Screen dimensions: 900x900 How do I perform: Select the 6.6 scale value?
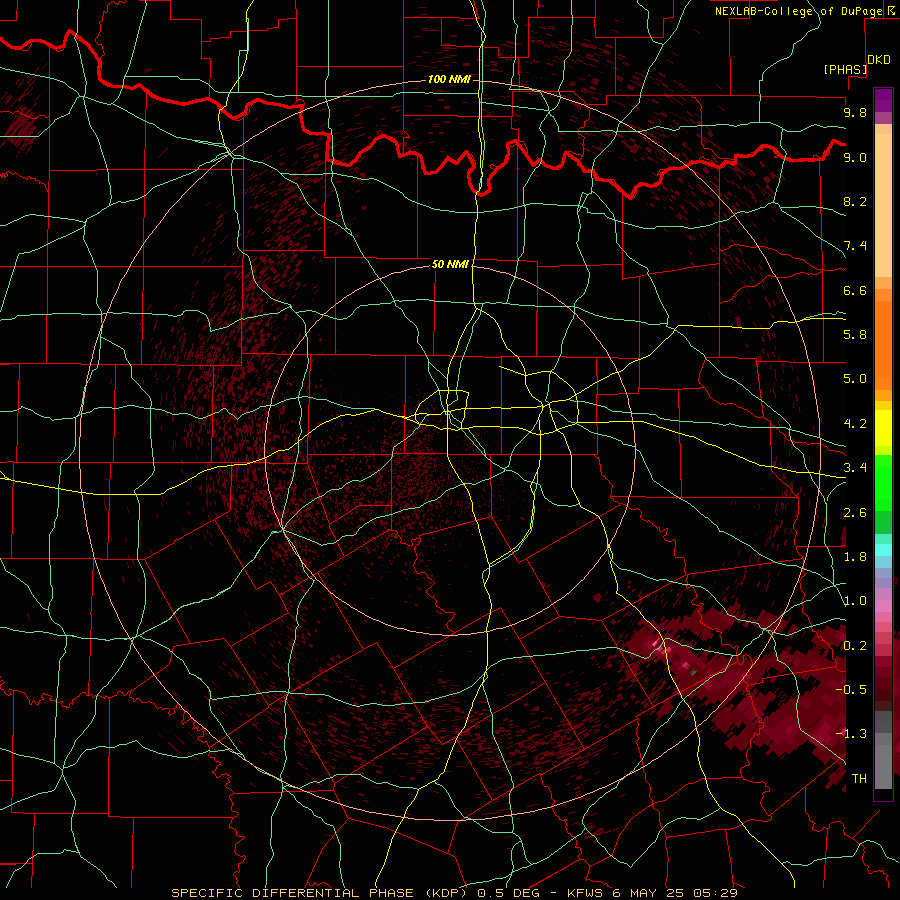pyautogui.click(x=855, y=290)
